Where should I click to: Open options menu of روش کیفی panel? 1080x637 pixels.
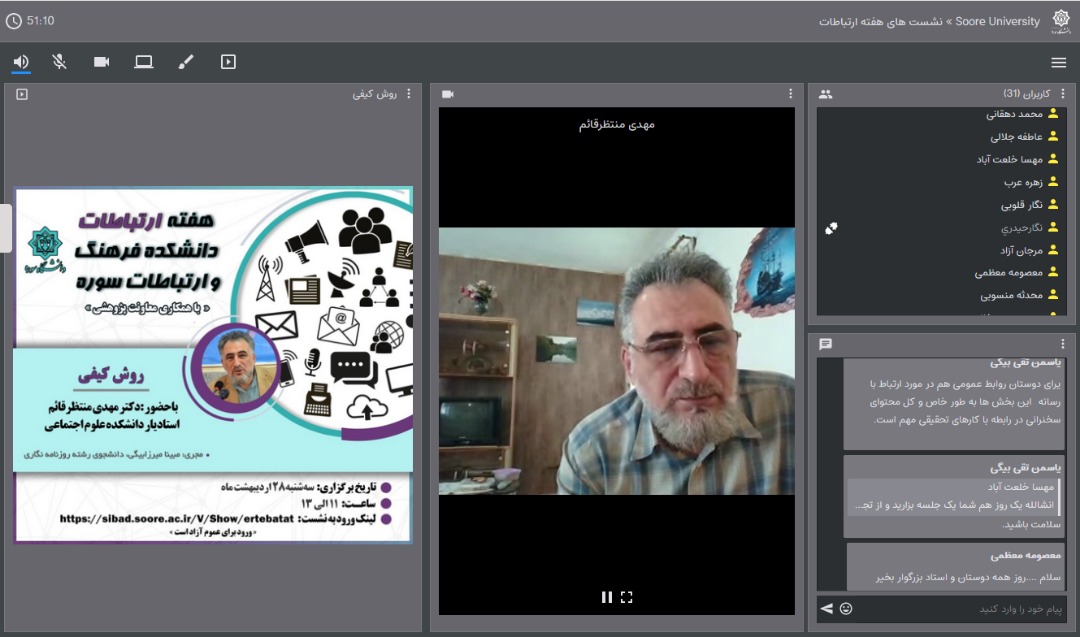(408, 94)
